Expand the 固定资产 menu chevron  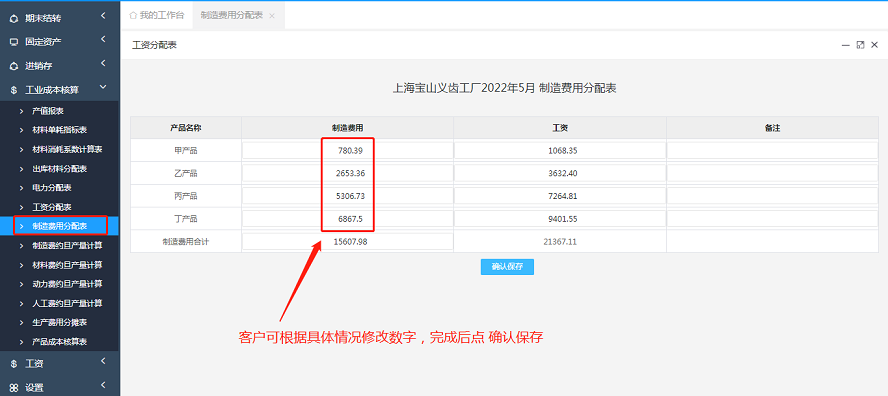click(x=103, y=39)
